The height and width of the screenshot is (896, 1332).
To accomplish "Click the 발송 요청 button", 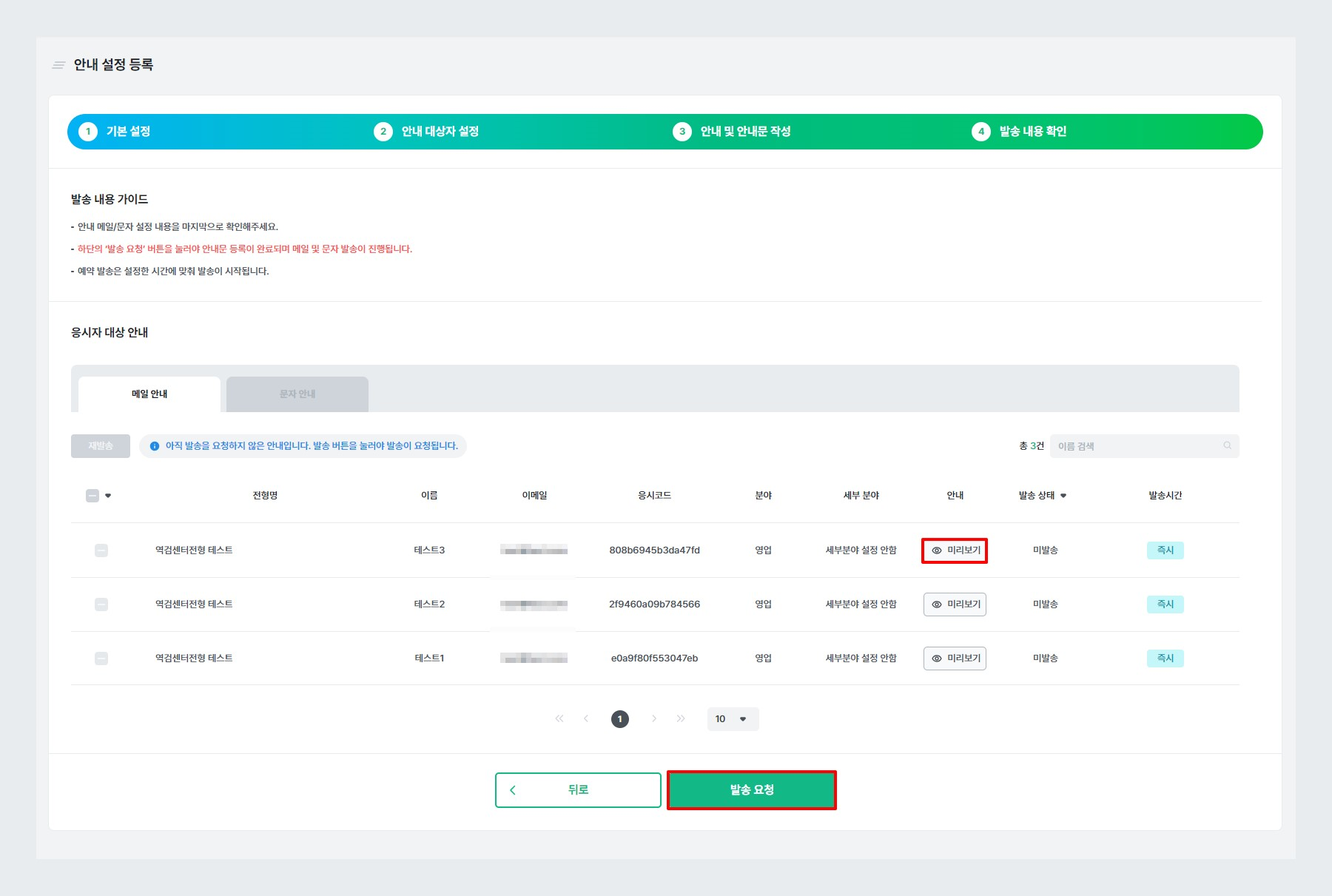I will coord(752,790).
